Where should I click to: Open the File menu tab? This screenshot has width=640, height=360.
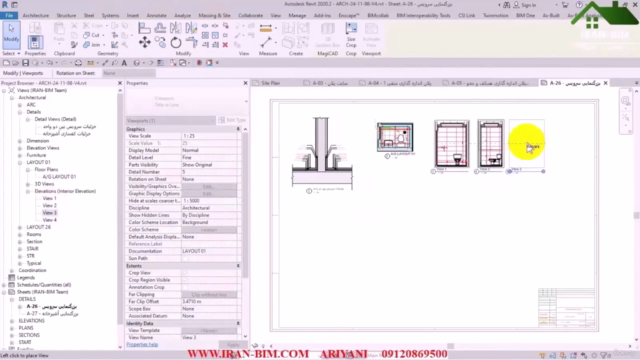(x=9, y=15)
